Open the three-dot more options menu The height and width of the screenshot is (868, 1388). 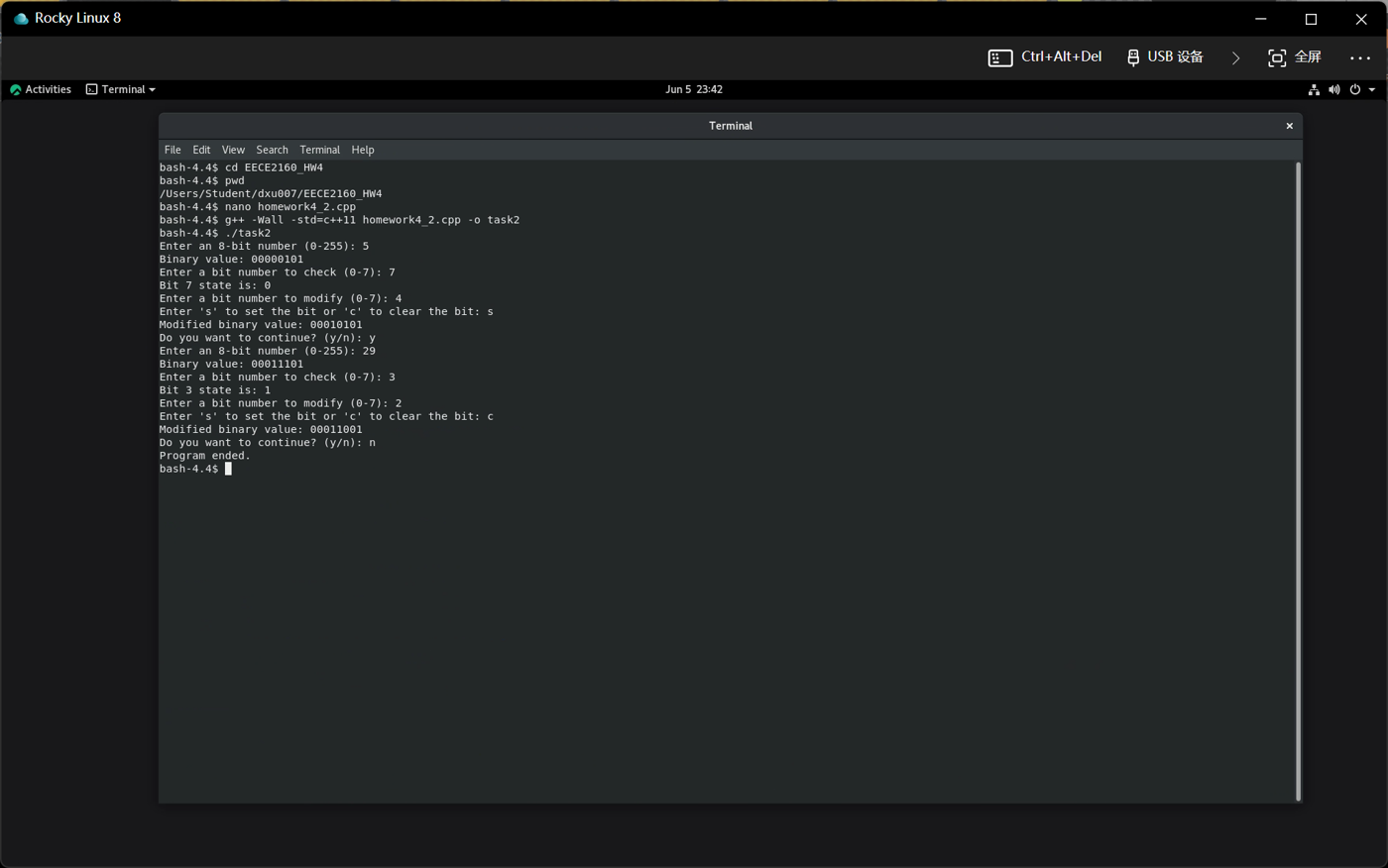(x=1360, y=58)
